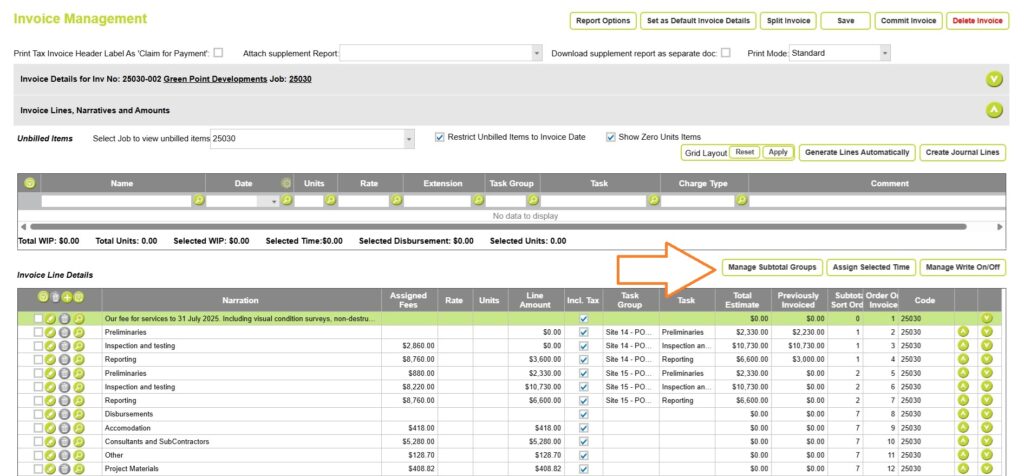Viewport: 1024px width, 476px height.
Task: Move the Other line down
Action: point(986,455)
